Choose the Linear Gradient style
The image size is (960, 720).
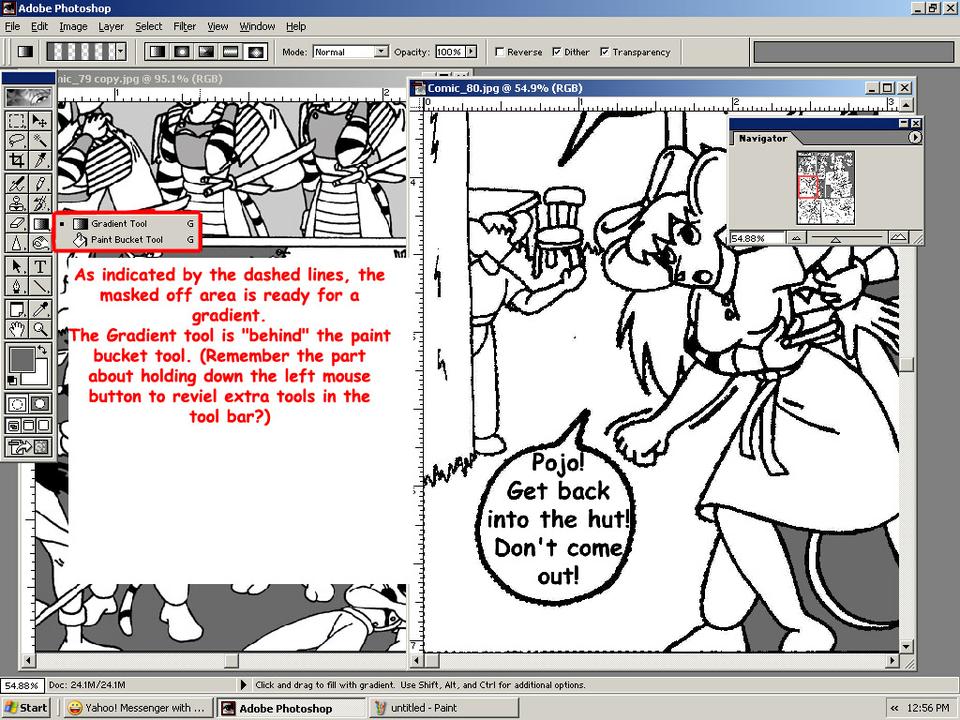(157, 51)
